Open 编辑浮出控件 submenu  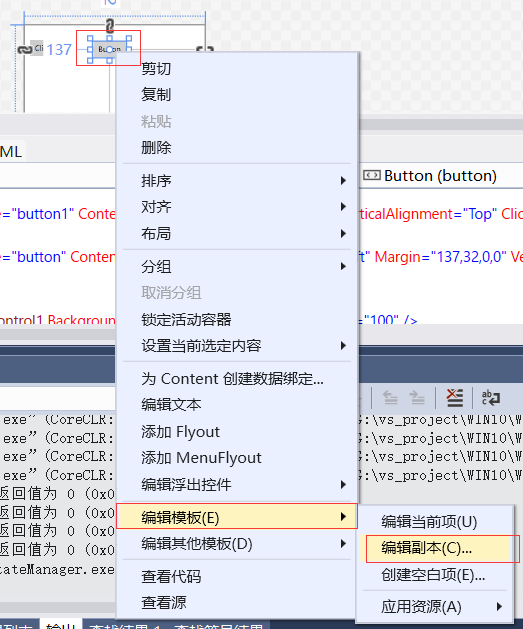237,485
